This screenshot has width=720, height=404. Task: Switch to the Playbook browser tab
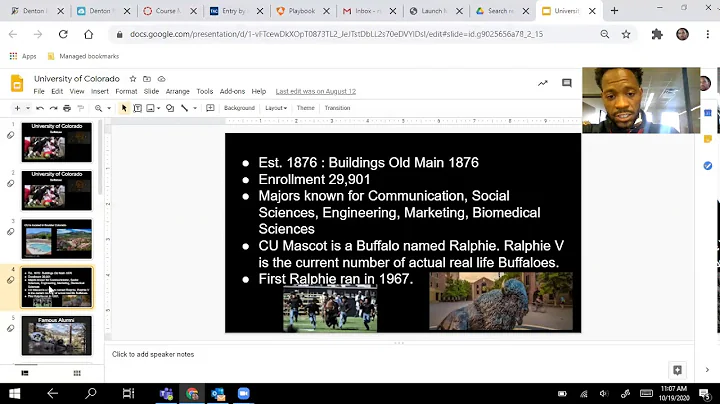(x=302, y=11)
